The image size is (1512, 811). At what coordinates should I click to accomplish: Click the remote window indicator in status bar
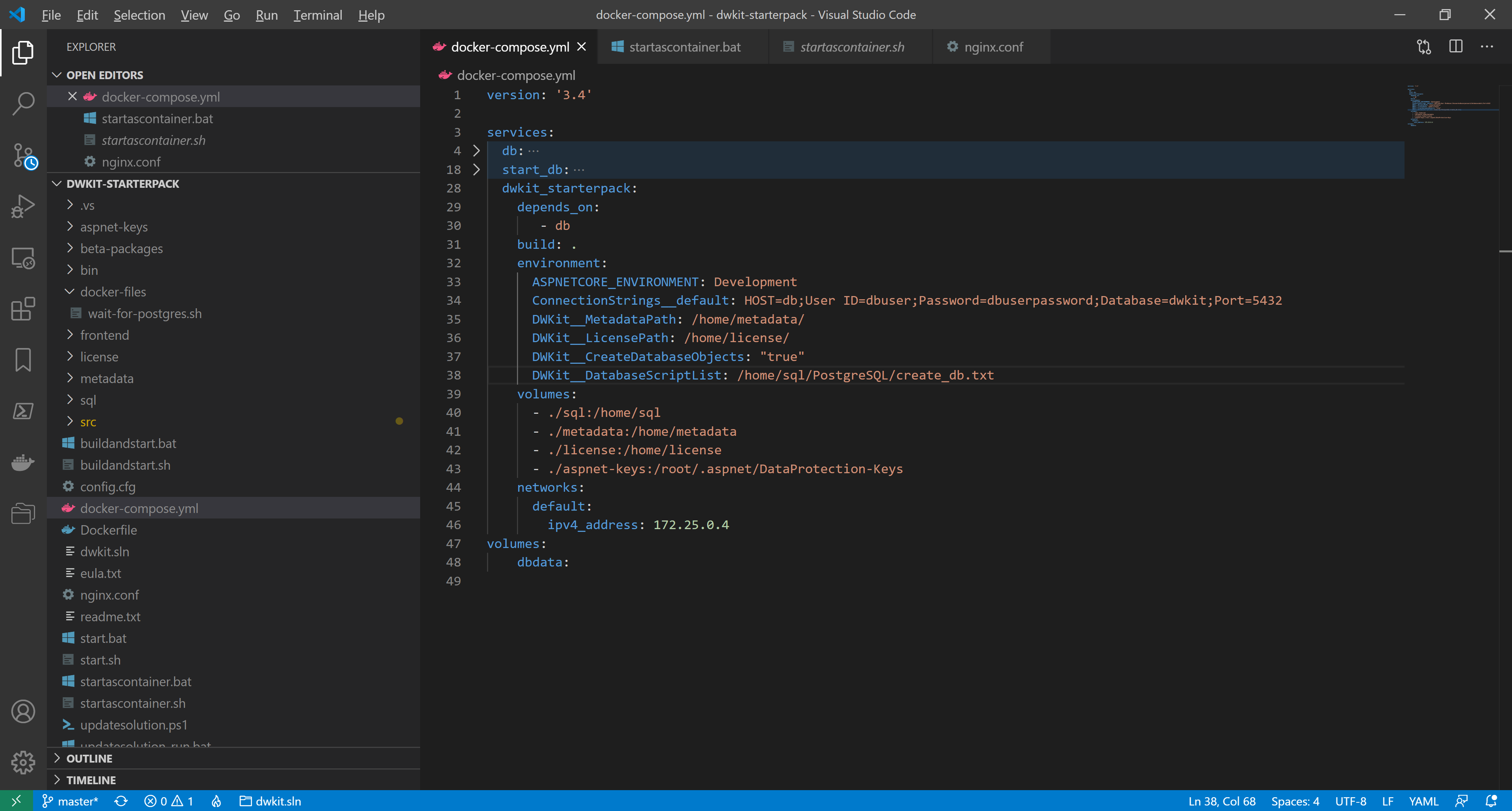click(16, 800)
